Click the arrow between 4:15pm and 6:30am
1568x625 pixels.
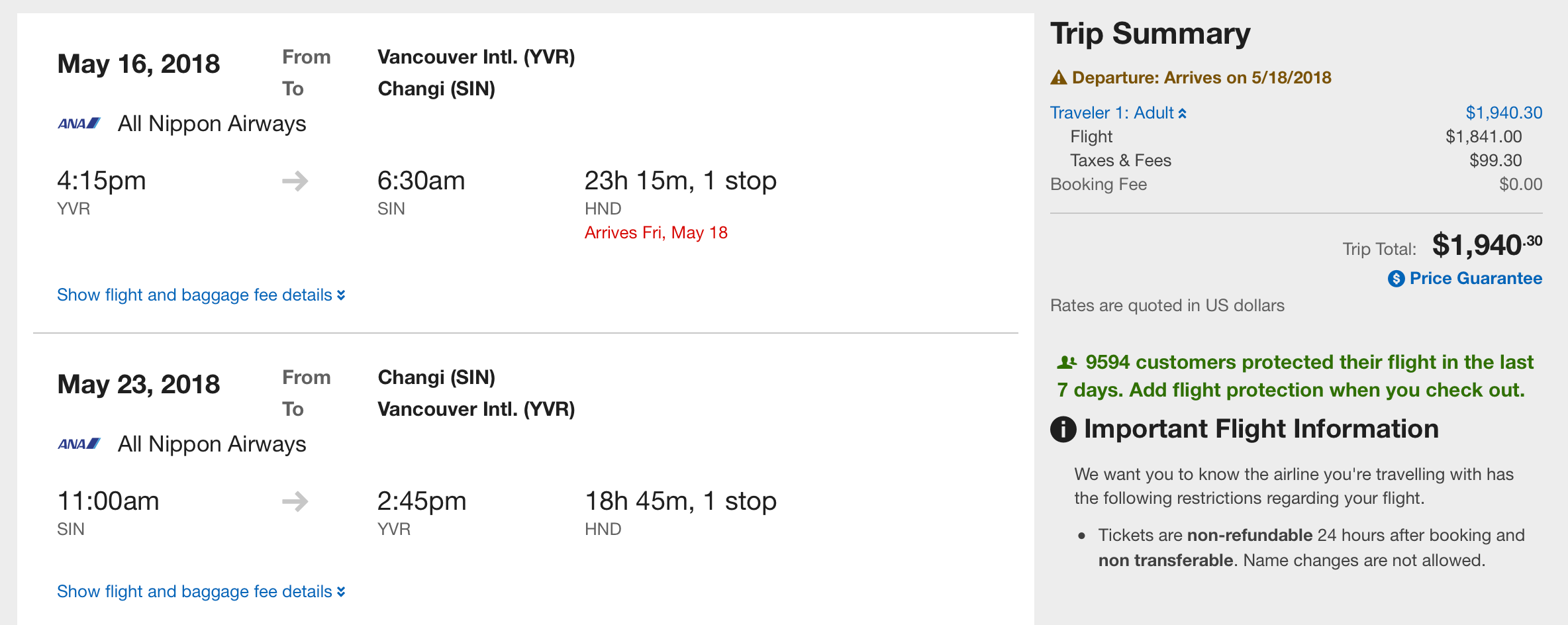click(x=295, y=181)
